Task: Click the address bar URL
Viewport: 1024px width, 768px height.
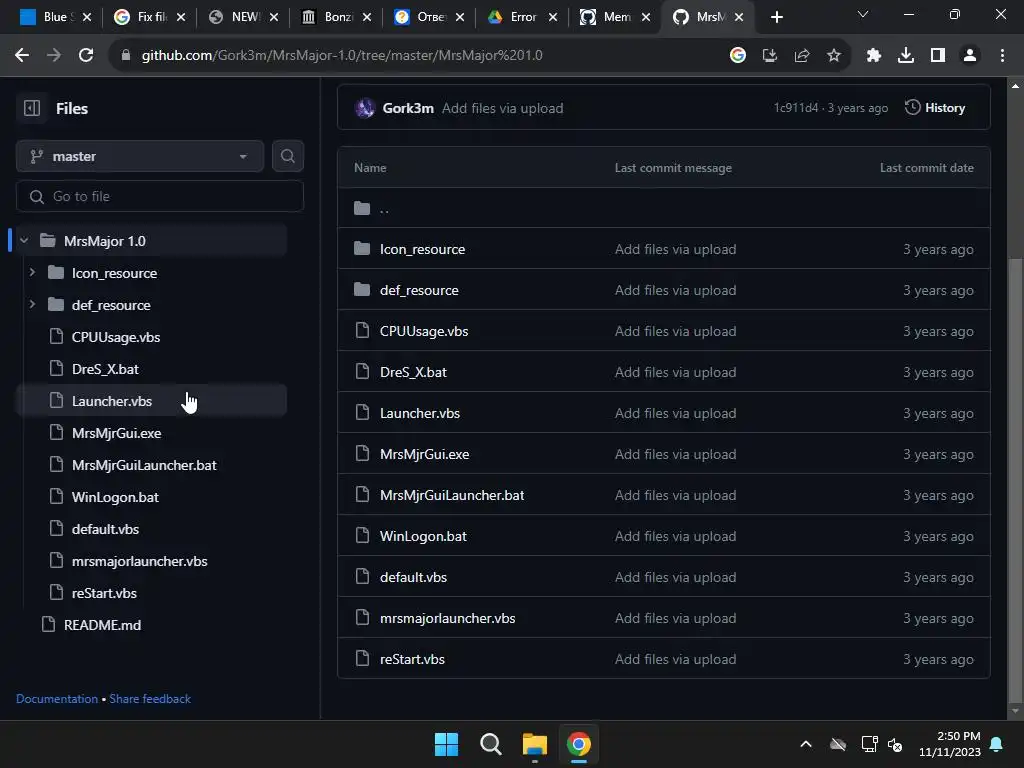Action: click(x=342, y=56)
